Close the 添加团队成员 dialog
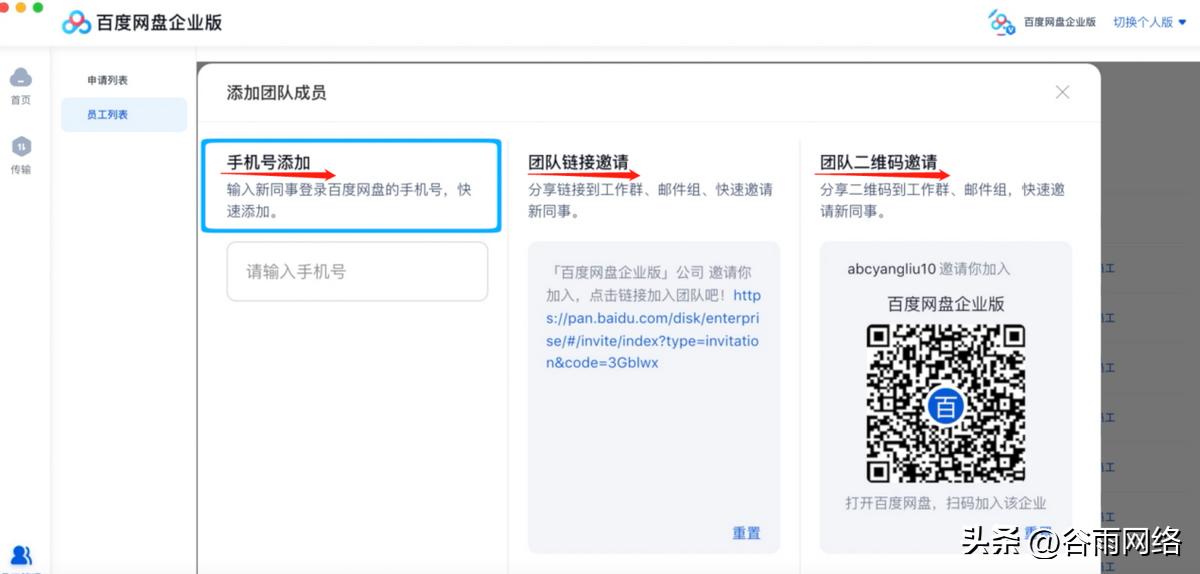This screenshot has width=1200, height=574. pos(1062,92)
